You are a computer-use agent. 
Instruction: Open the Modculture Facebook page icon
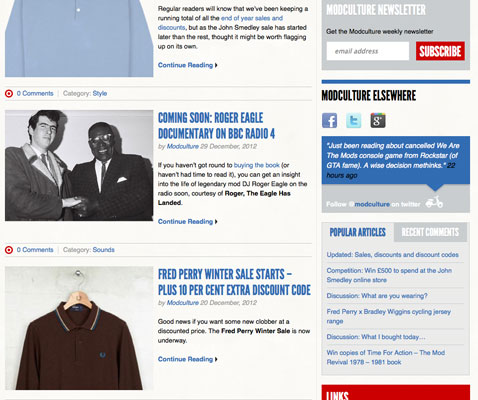pos(329,120)
